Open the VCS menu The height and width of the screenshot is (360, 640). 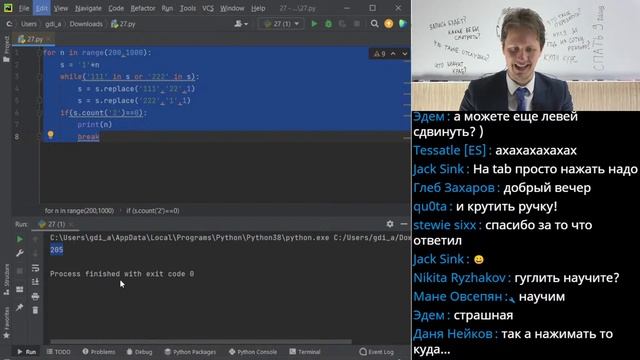pos(208,8)
